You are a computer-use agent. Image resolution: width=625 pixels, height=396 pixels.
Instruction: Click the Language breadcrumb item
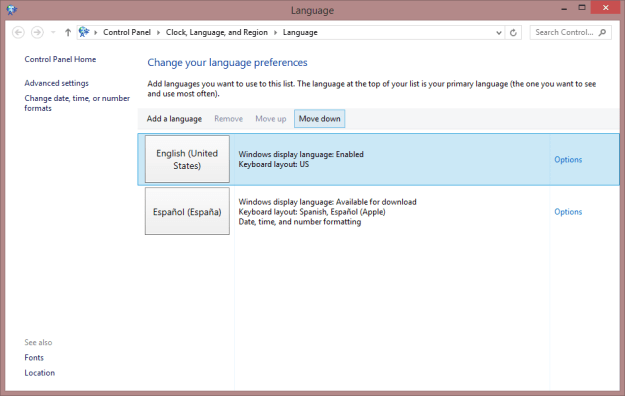coord(300,32)
